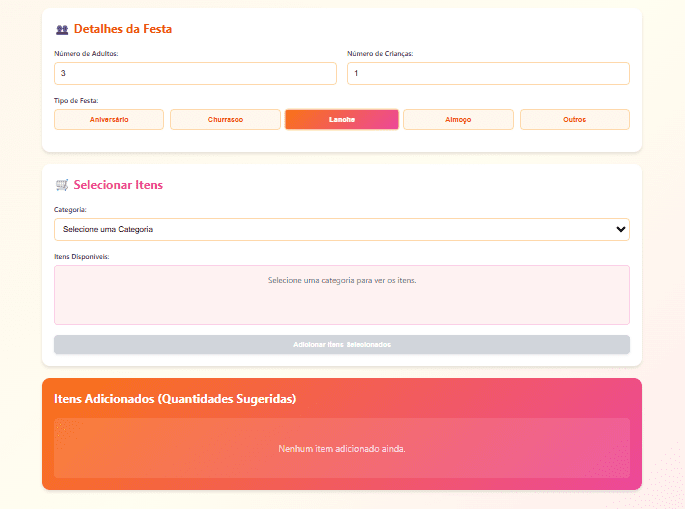Focus the Número de Adultos input field
This screenshot has width=685, height=509.
tap(195, 74)
